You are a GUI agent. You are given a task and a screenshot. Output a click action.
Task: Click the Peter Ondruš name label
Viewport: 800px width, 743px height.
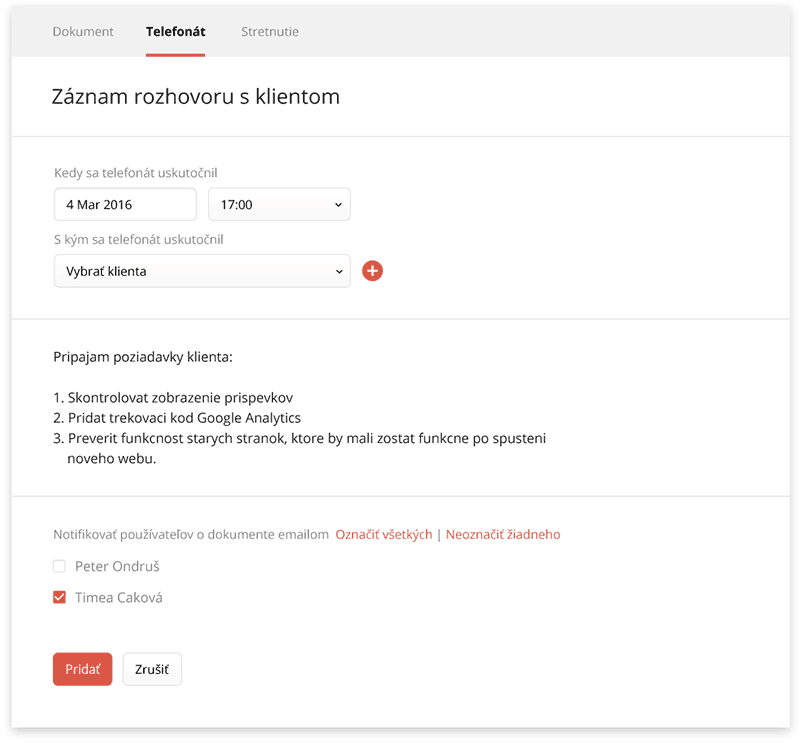tap(117, 566)
